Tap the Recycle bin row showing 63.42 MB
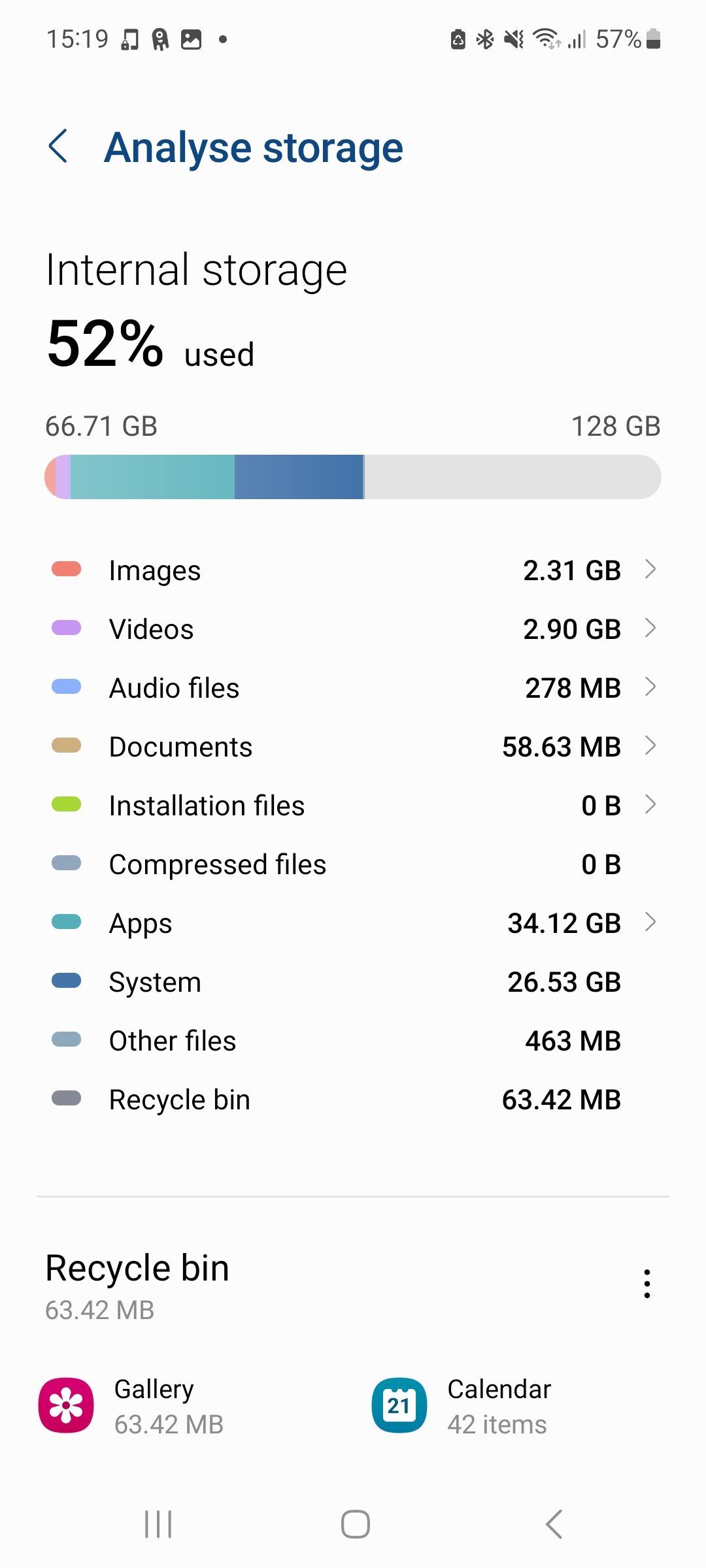The width and height of the screenshot is (706, 1568). pyautogui.click(x=353, y=1098)
